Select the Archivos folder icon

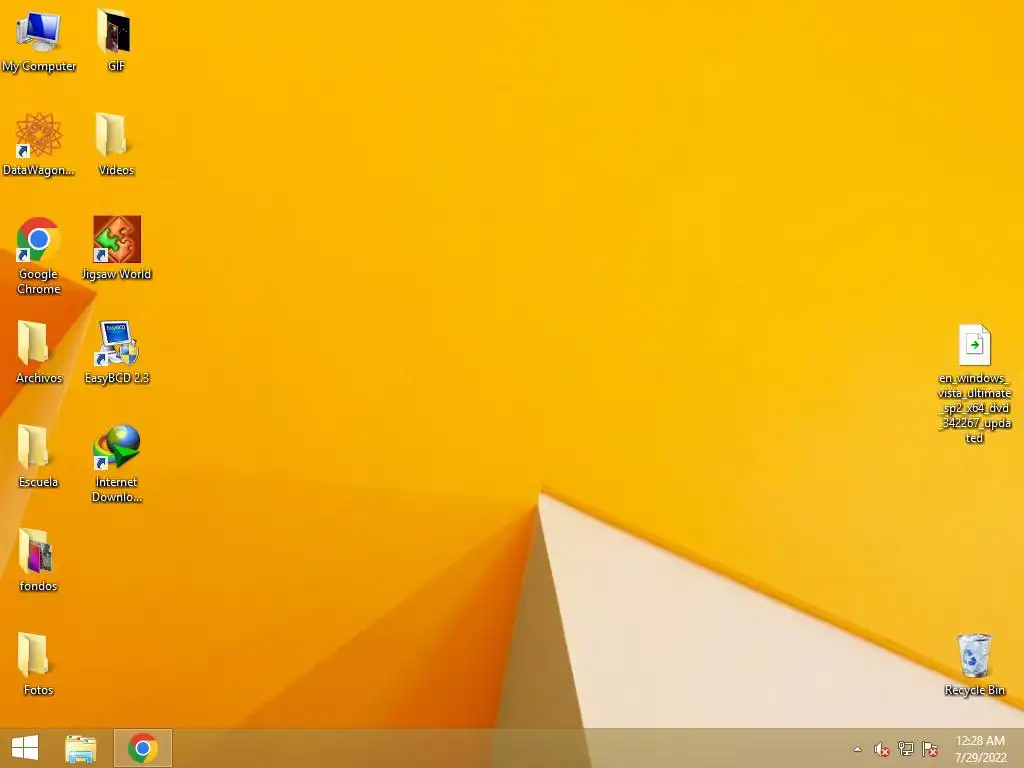33,343
